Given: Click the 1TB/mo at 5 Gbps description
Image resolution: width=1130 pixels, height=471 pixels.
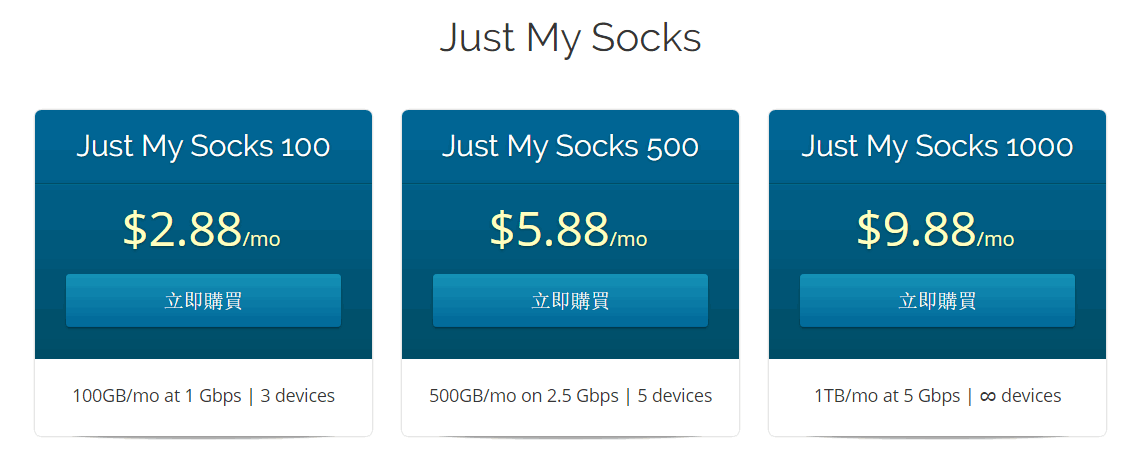Looking at the screenshot, I should pos(887,396).
